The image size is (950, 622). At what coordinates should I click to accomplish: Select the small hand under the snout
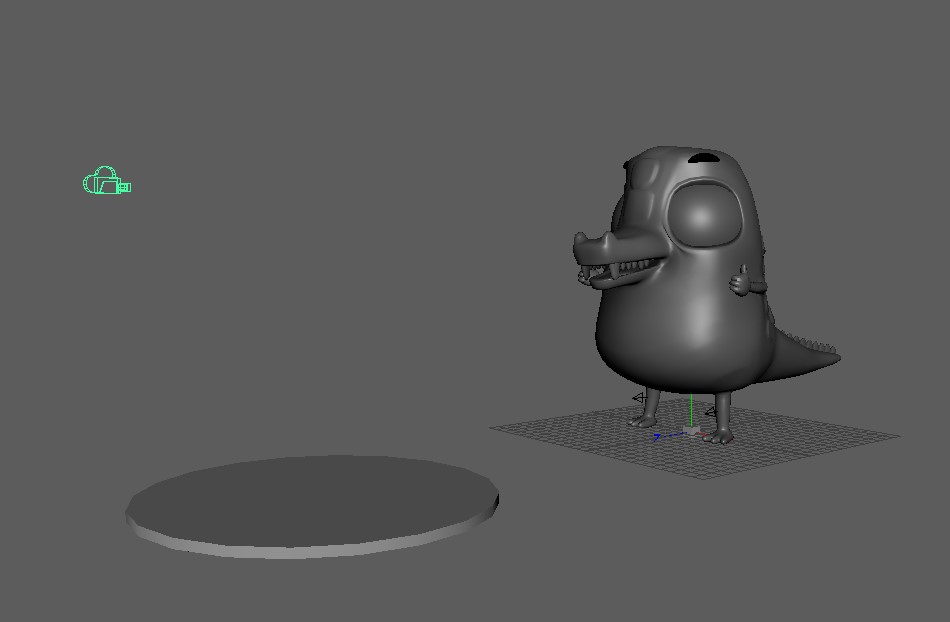(x=583, y=277)
